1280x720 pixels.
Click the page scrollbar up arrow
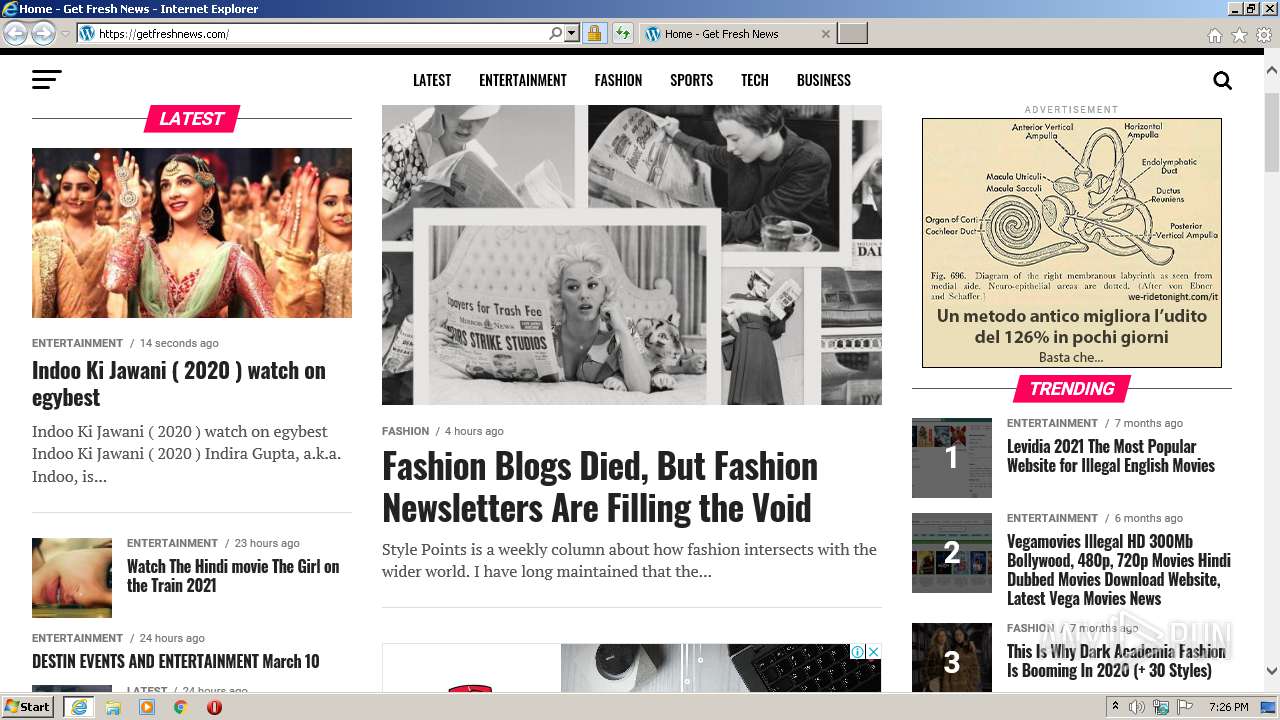tap(1272, 71)
